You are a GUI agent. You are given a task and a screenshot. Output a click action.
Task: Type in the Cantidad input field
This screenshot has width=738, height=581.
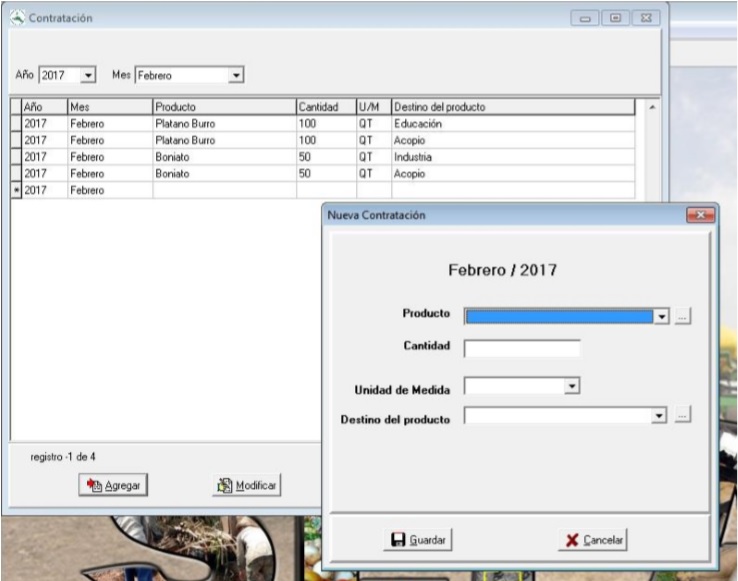pyautogui.click(x=522, y=348)
